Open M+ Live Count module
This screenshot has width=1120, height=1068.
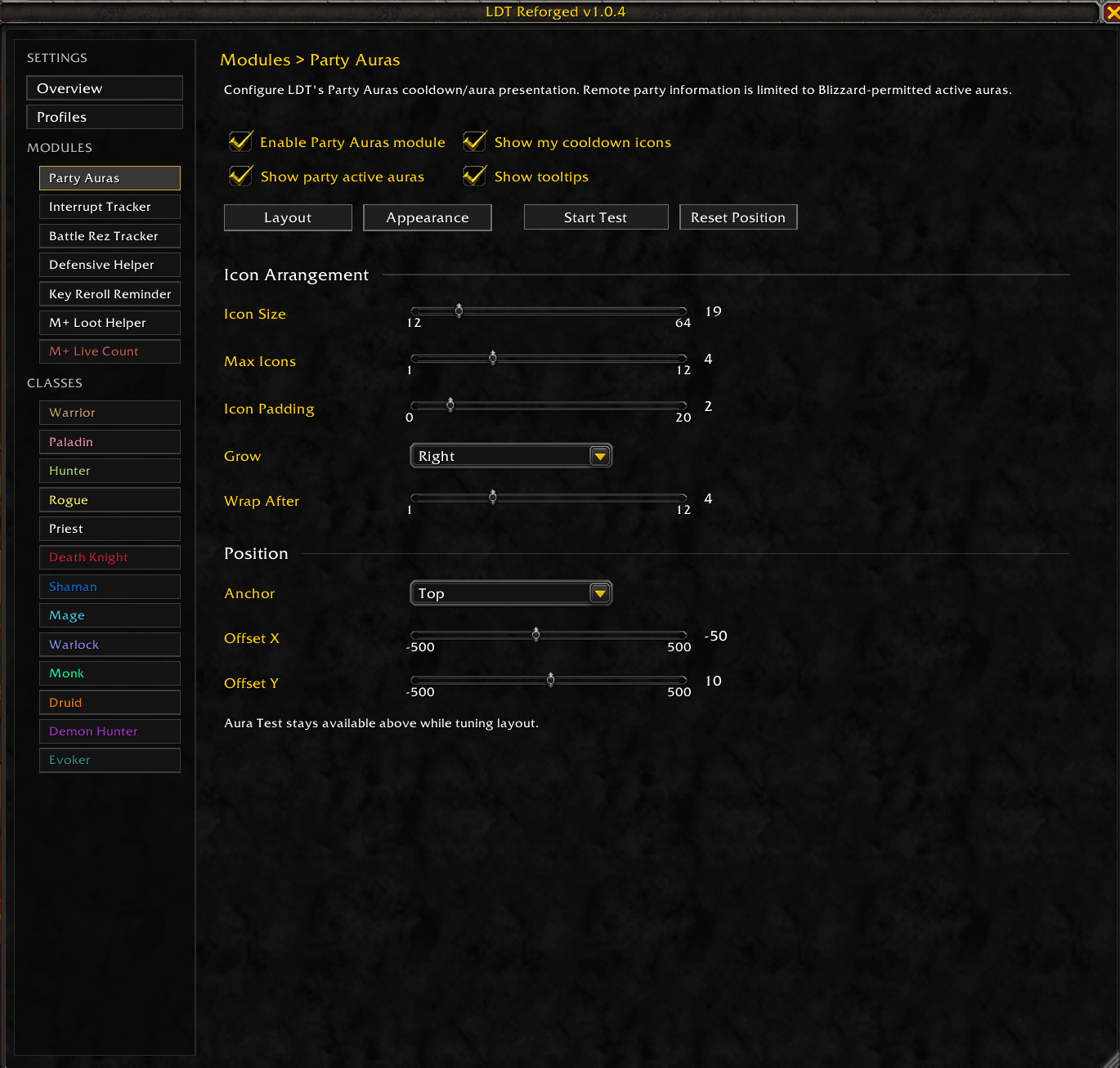110,351
